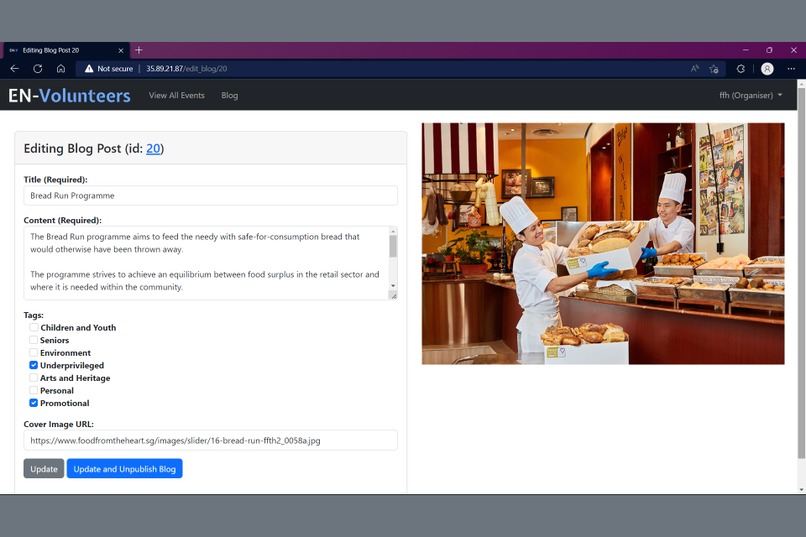The width and height of the screenshot is (806, 537).
Task: Check the Personal tag
Action: point(33,391)
